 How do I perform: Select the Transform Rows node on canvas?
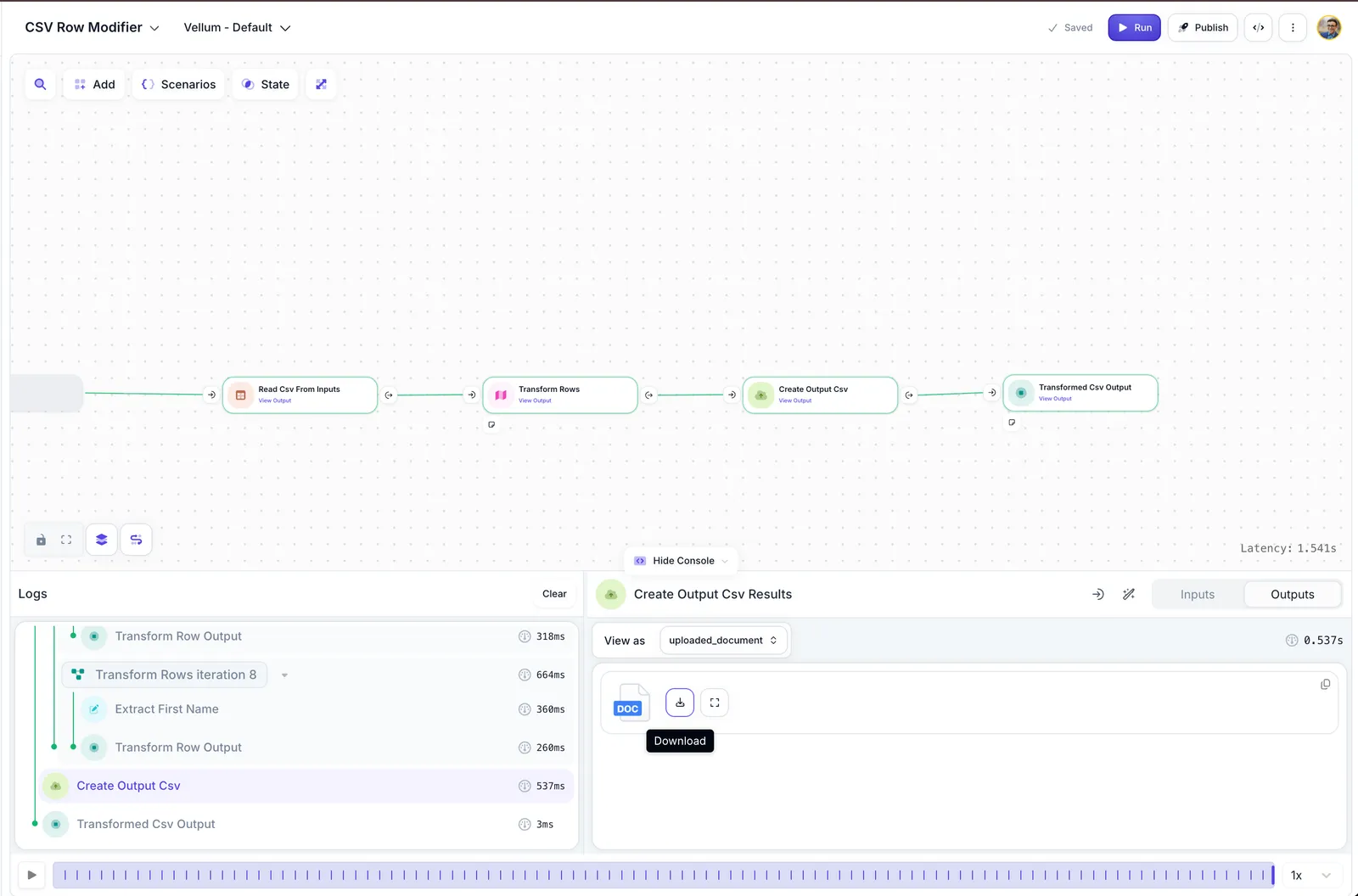click(560, 395)
